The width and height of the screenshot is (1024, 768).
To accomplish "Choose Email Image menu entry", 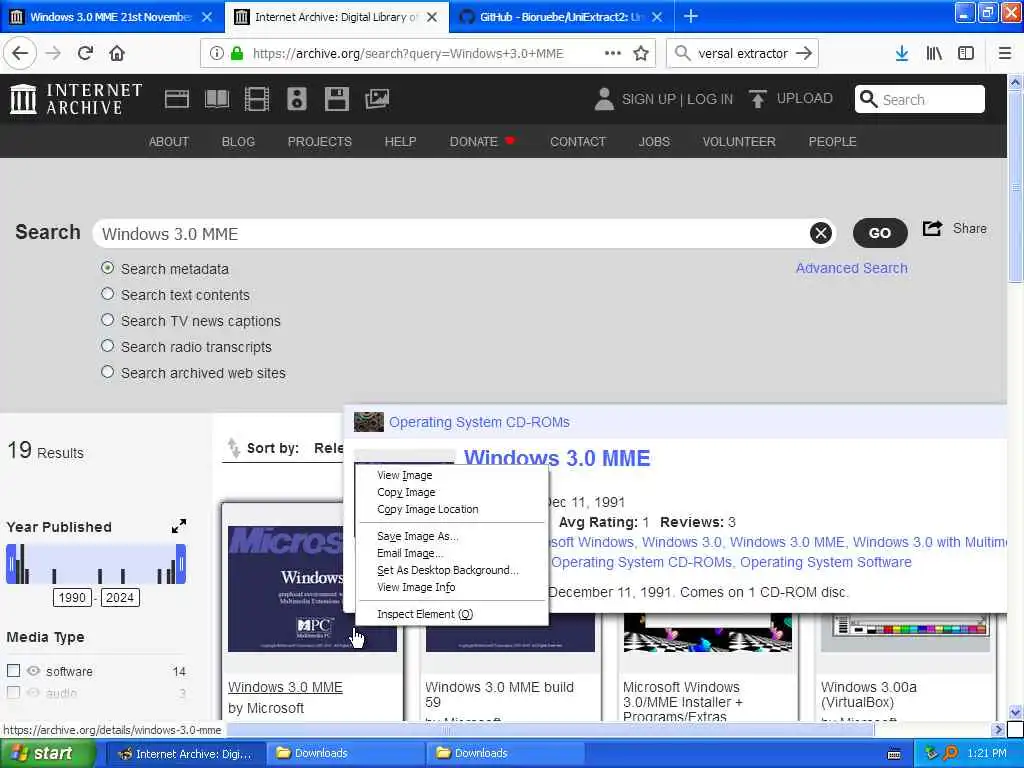I will coord(409,553).
